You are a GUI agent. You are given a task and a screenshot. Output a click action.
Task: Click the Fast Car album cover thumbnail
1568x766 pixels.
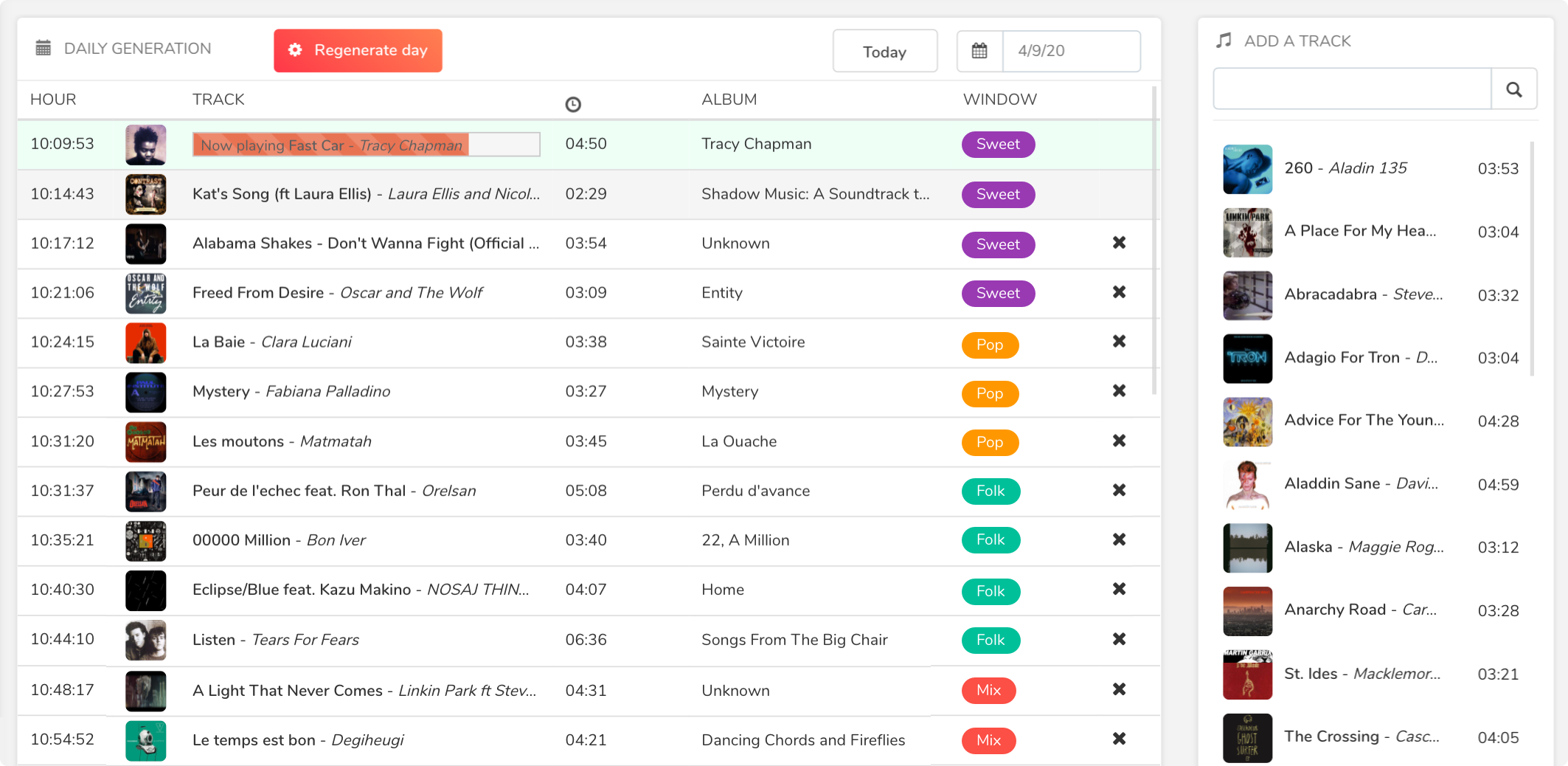[x=145, y=145]
